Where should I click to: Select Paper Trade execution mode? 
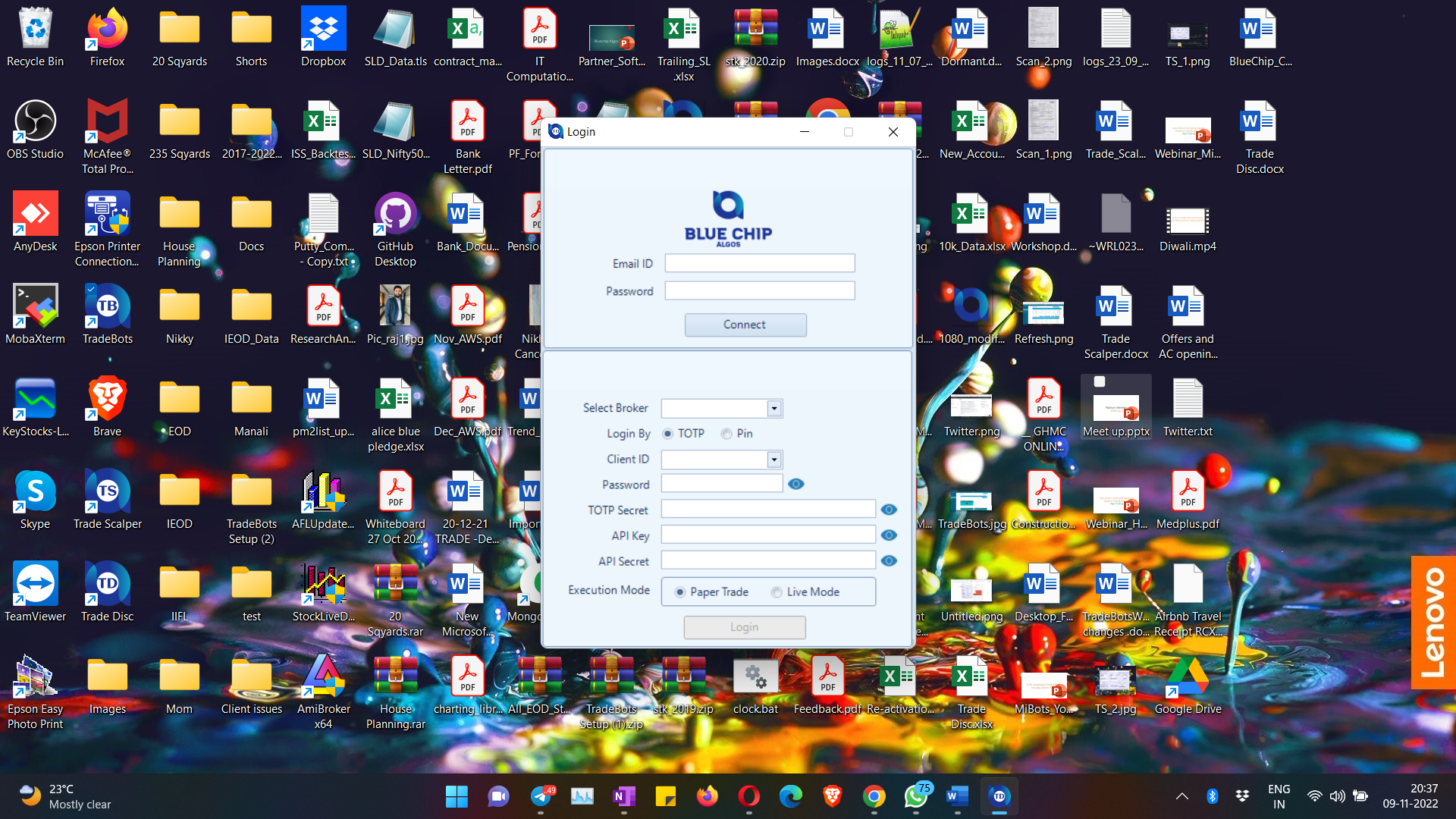(x=711, y=592)
